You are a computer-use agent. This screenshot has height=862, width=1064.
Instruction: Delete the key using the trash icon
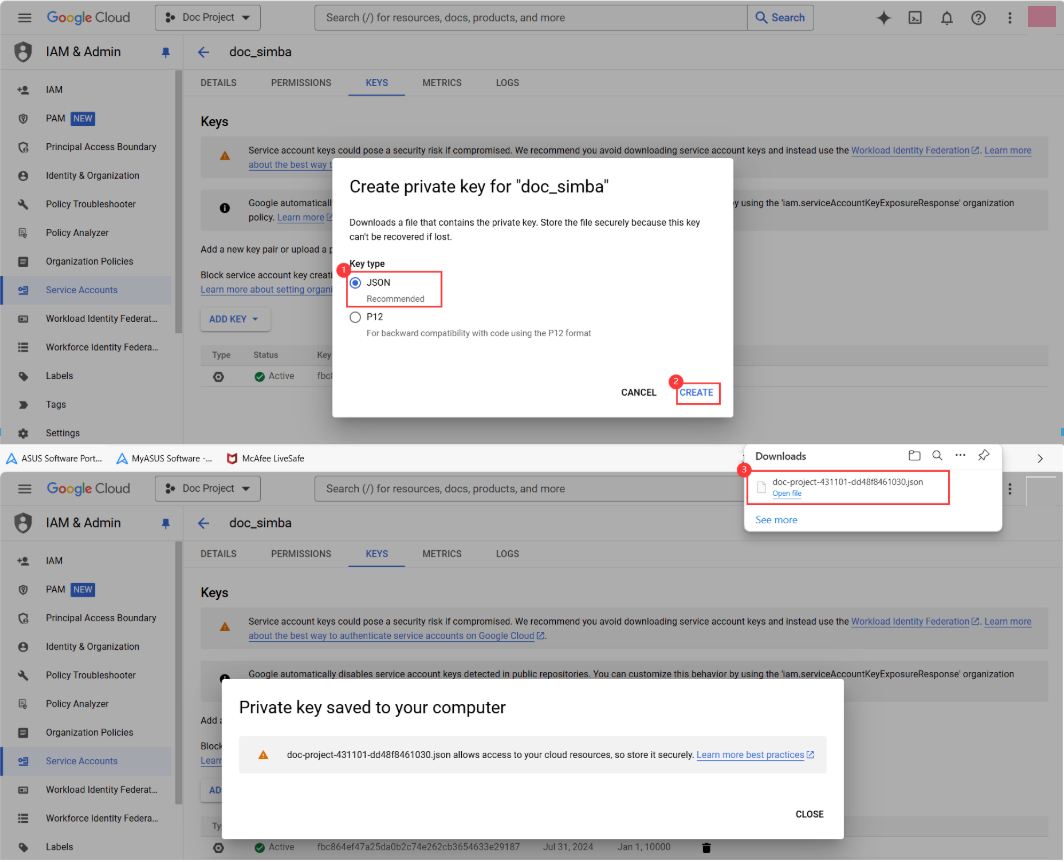click(x=706, y=848)
